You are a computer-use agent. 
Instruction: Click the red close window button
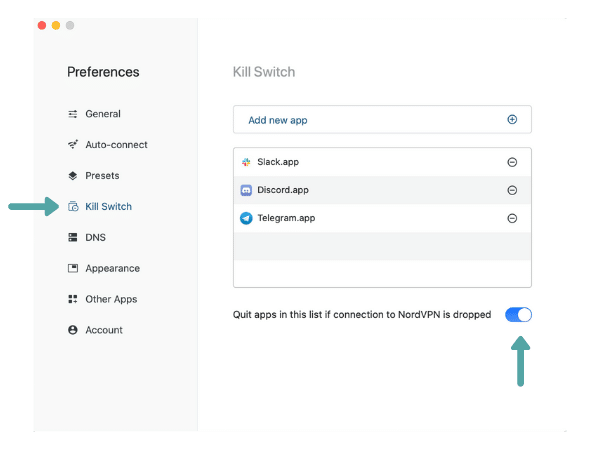pyautogui.click(x=42, y=25)
